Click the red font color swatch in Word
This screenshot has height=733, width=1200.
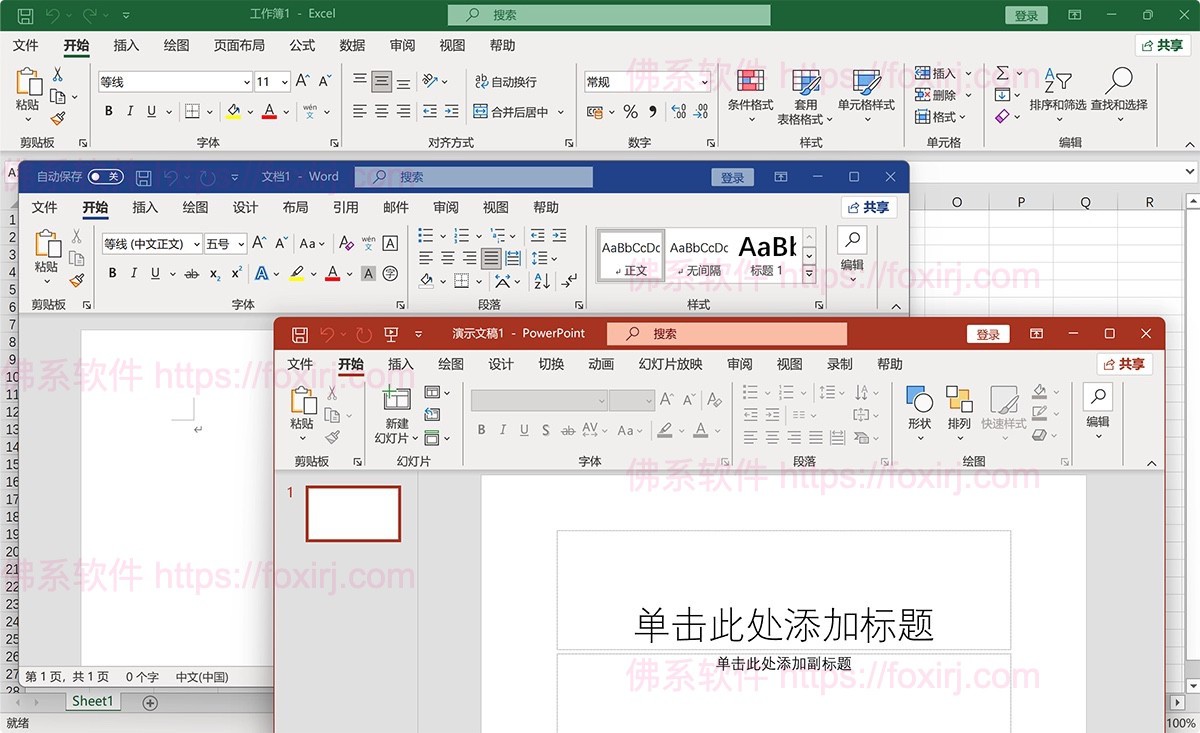point(332,274)
